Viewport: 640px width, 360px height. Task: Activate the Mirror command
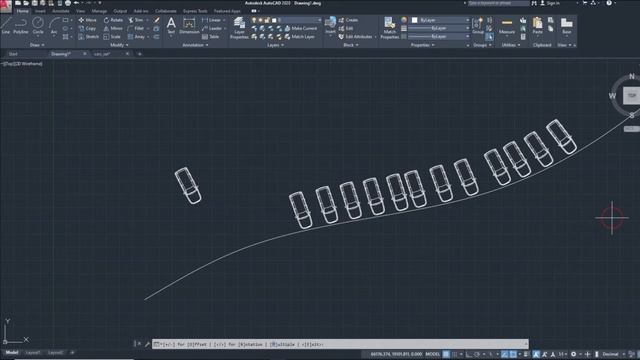[113, 29]
